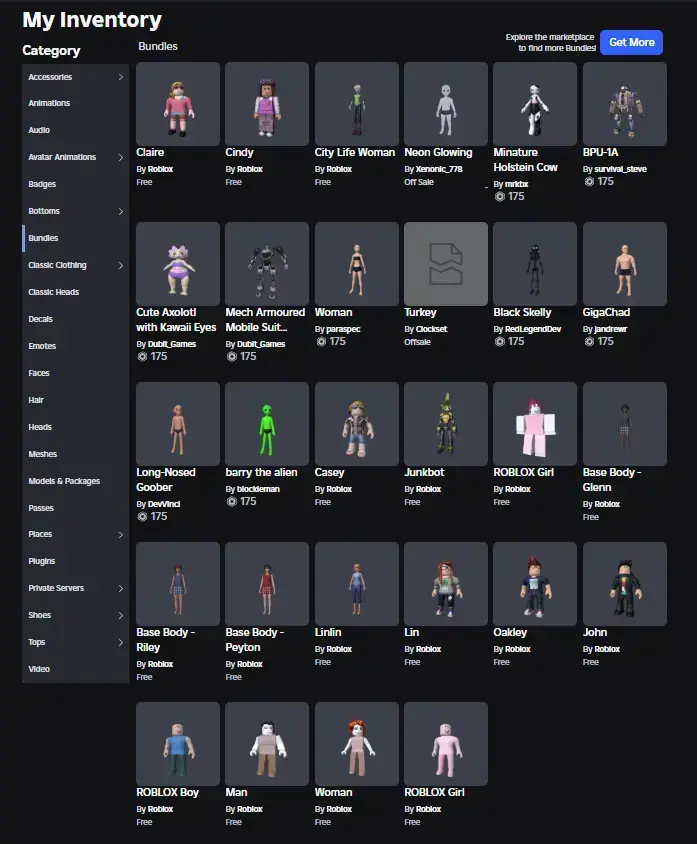This screenshot has width=697, height=844.
Task: Open the Casey bundle thumbnail
Action: (x=356, y=424)
